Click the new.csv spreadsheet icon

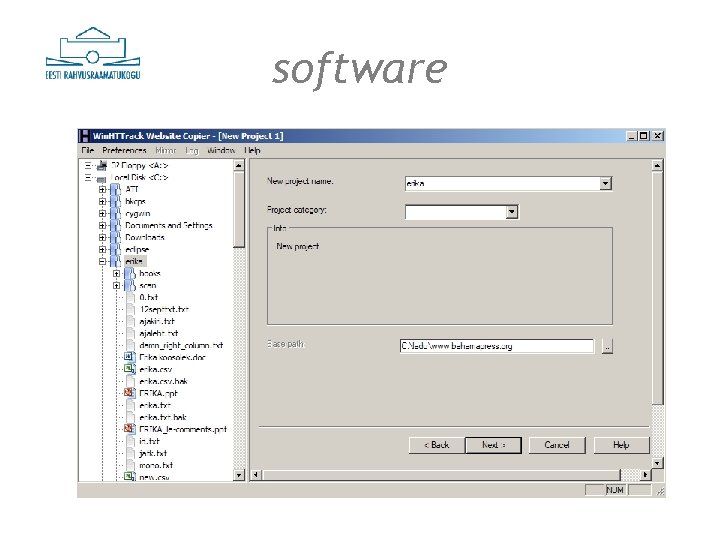pos(129,477)
